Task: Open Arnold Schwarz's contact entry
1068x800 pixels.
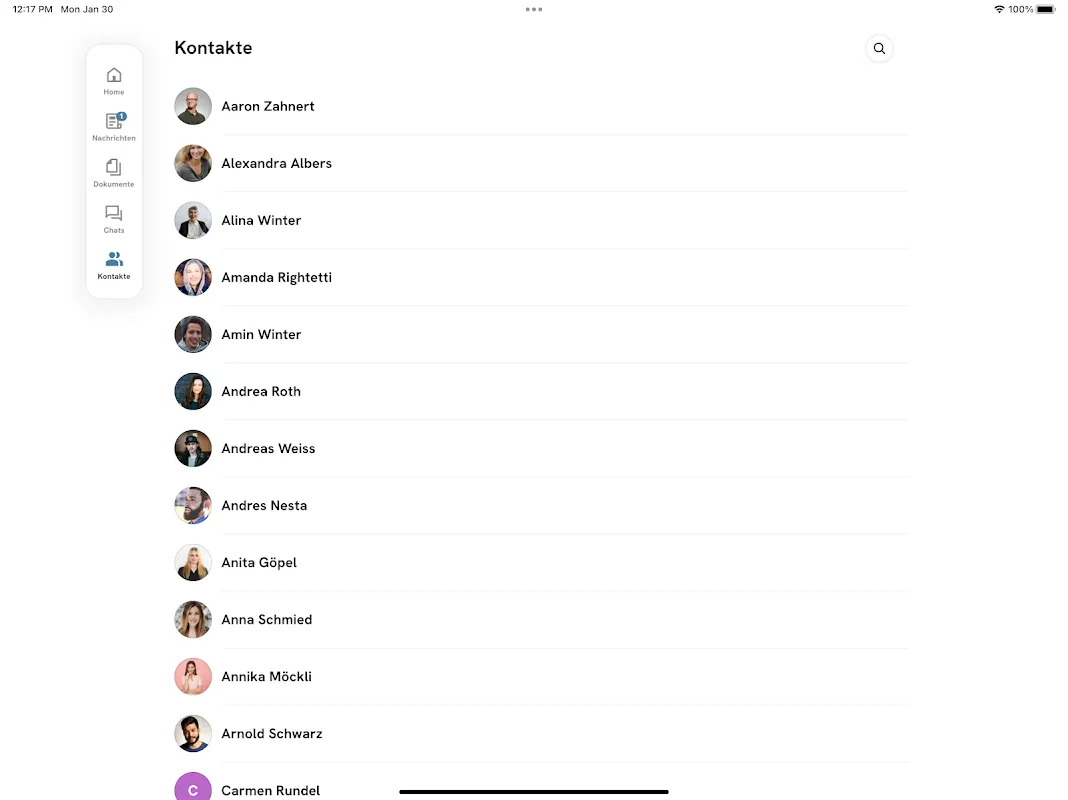Action: click(x=541, y=734)
